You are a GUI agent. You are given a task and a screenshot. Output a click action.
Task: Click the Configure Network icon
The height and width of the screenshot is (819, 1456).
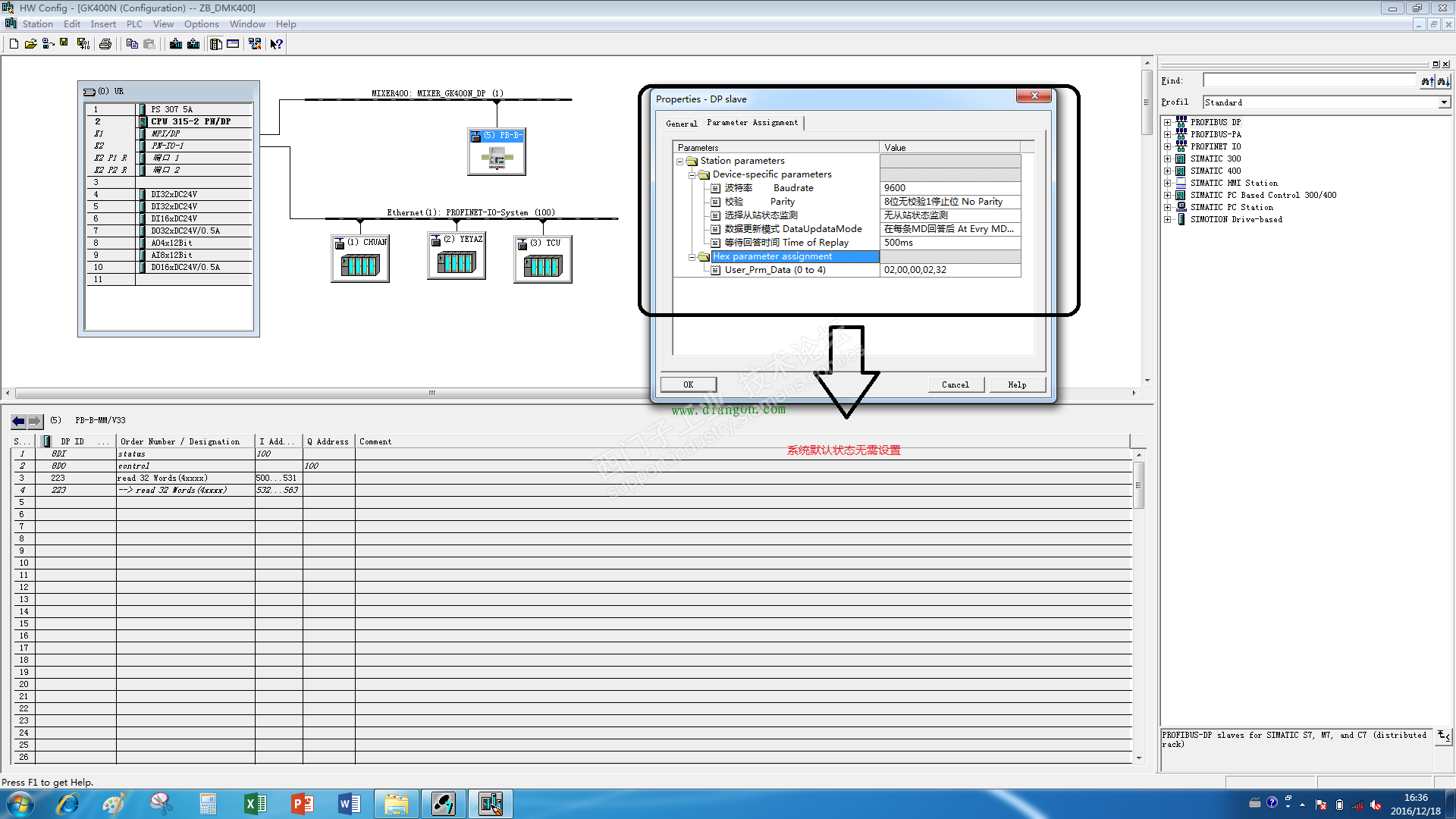pyautogui.click(x=254, y=44)
